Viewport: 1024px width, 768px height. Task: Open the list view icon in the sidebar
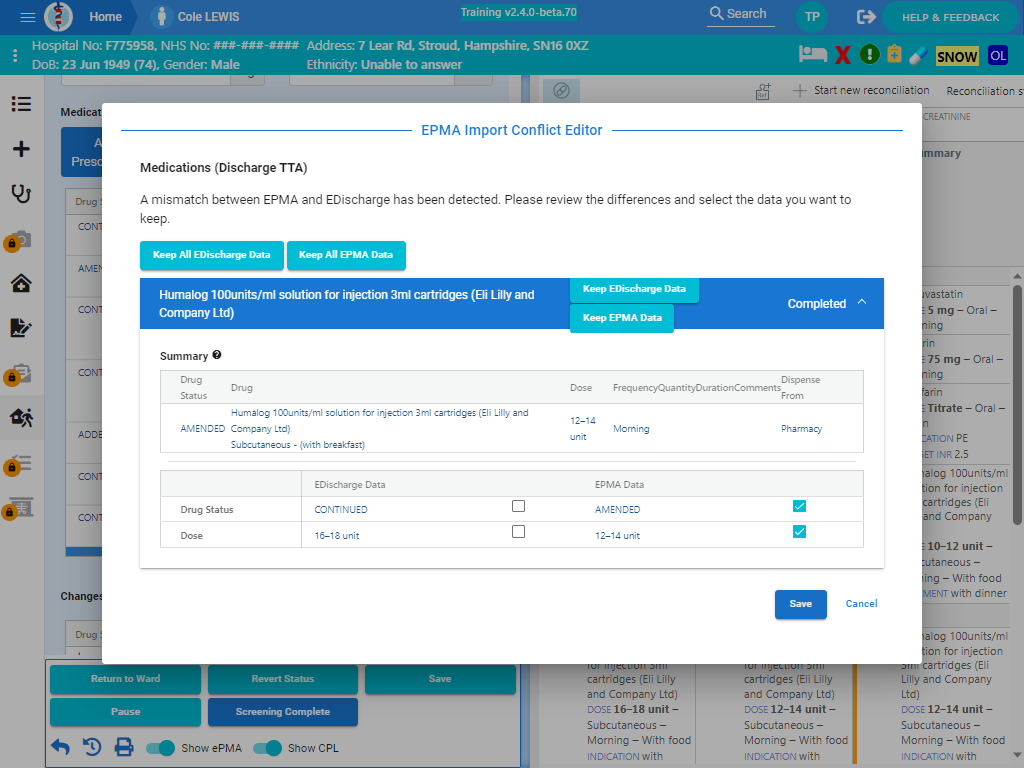pyautogui.click(x=21, y=104)
